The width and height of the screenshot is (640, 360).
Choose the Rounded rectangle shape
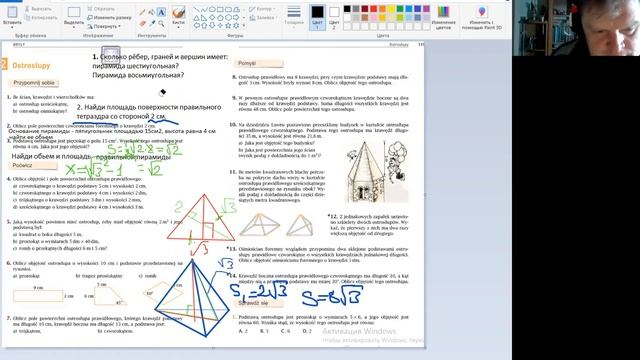click(x=228, y=9)
